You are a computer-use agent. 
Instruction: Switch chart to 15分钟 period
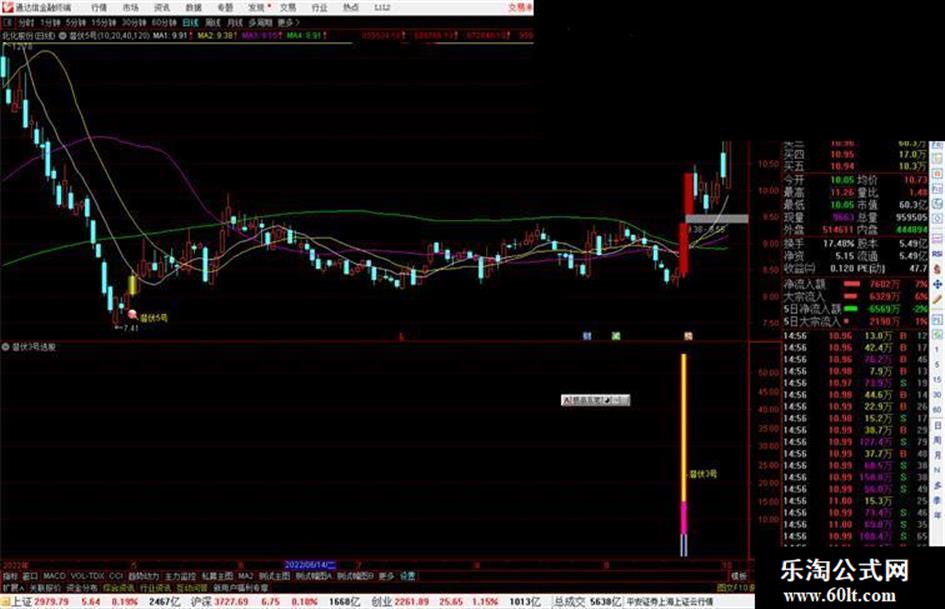click(104, 23)
